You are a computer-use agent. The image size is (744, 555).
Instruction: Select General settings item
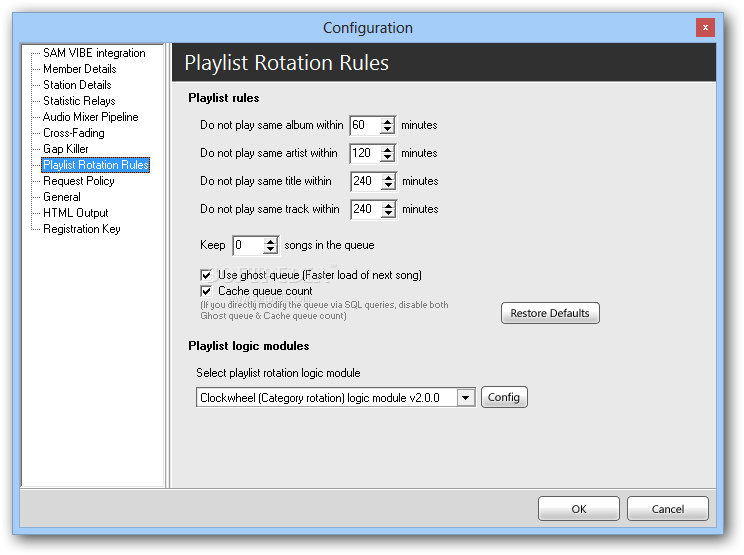coord(62,197)
